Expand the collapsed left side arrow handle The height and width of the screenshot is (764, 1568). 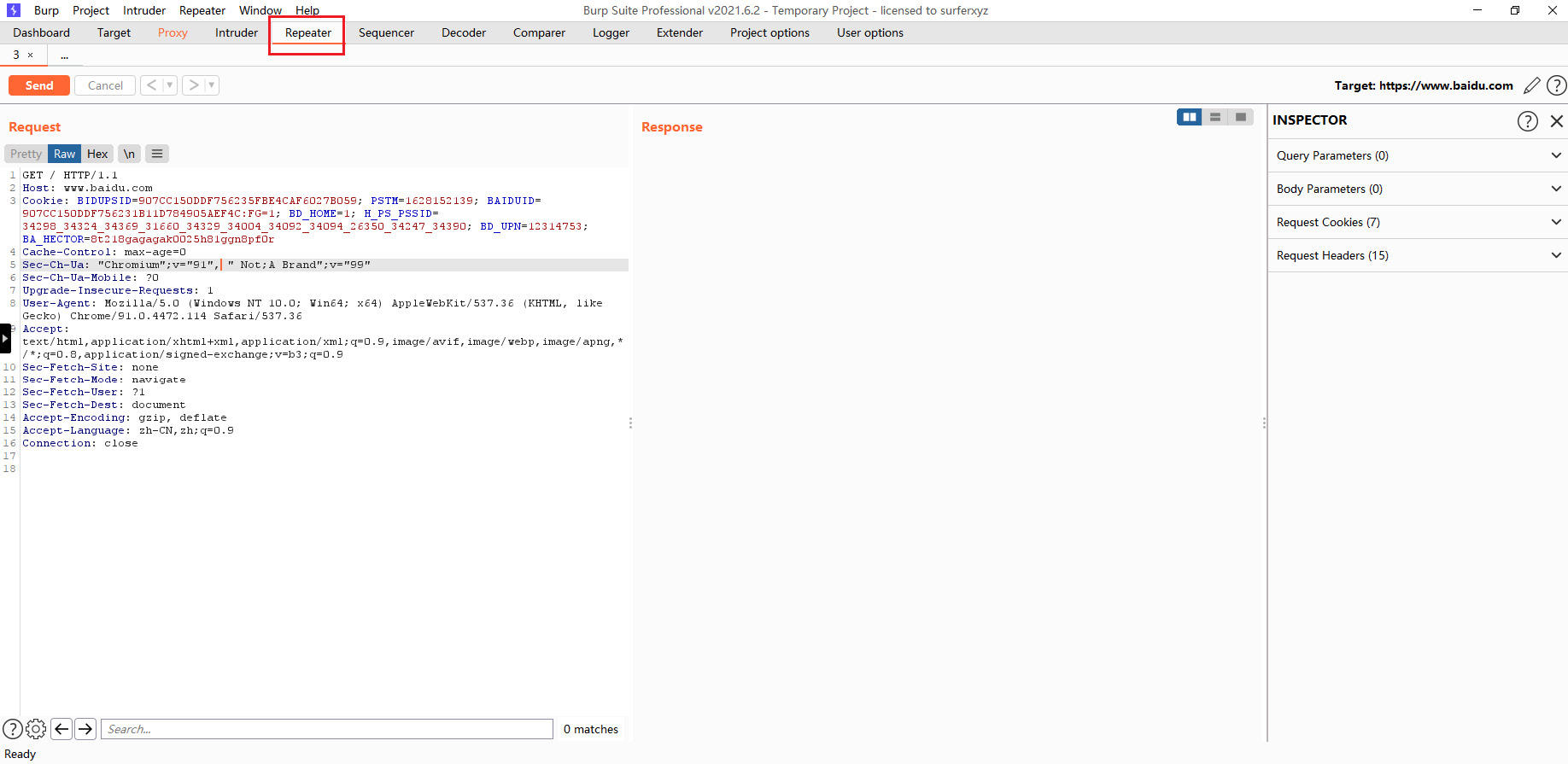(5, 338)
